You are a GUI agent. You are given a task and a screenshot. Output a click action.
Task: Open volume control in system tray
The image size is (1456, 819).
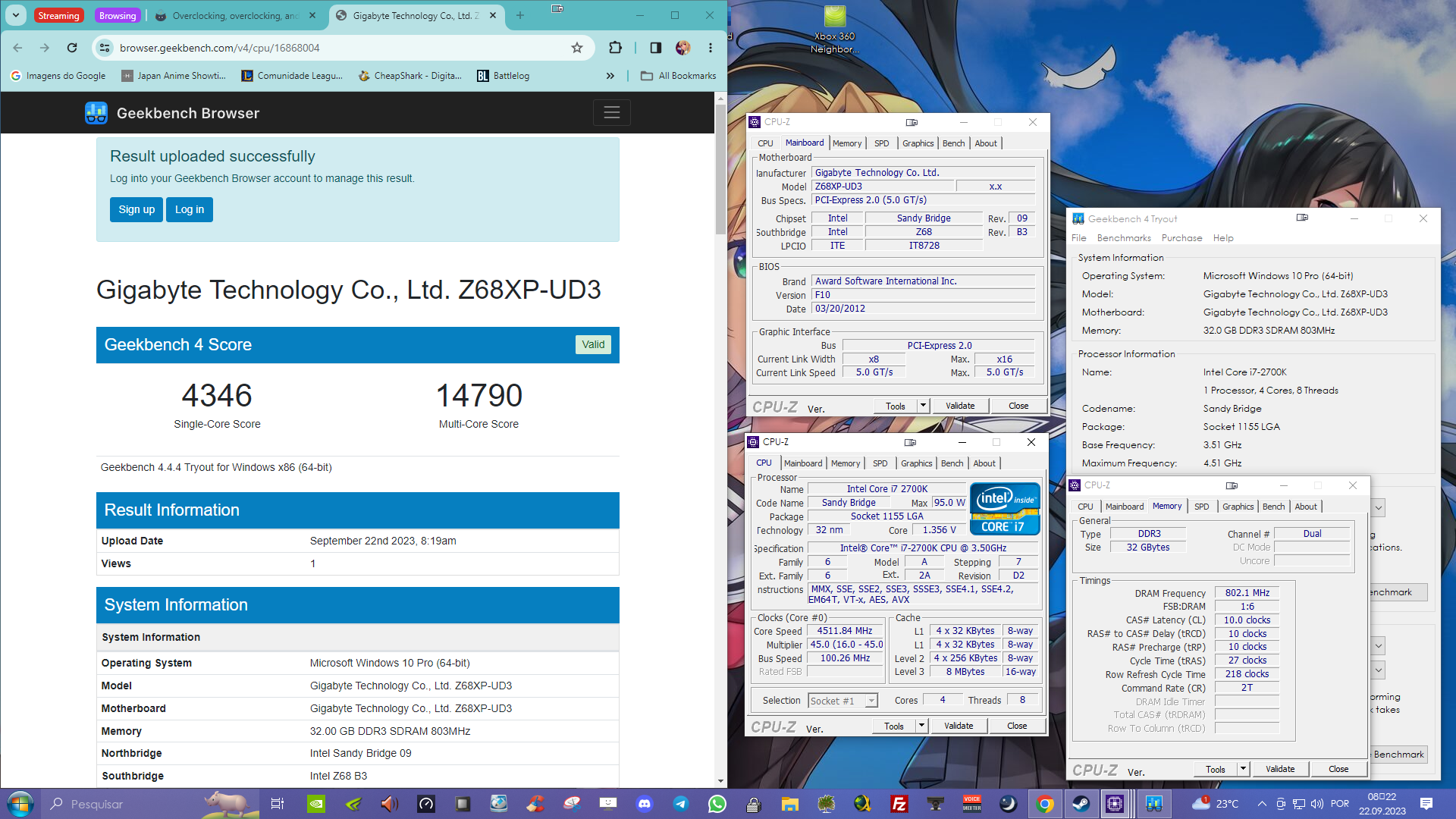[x=1317, y=804]
